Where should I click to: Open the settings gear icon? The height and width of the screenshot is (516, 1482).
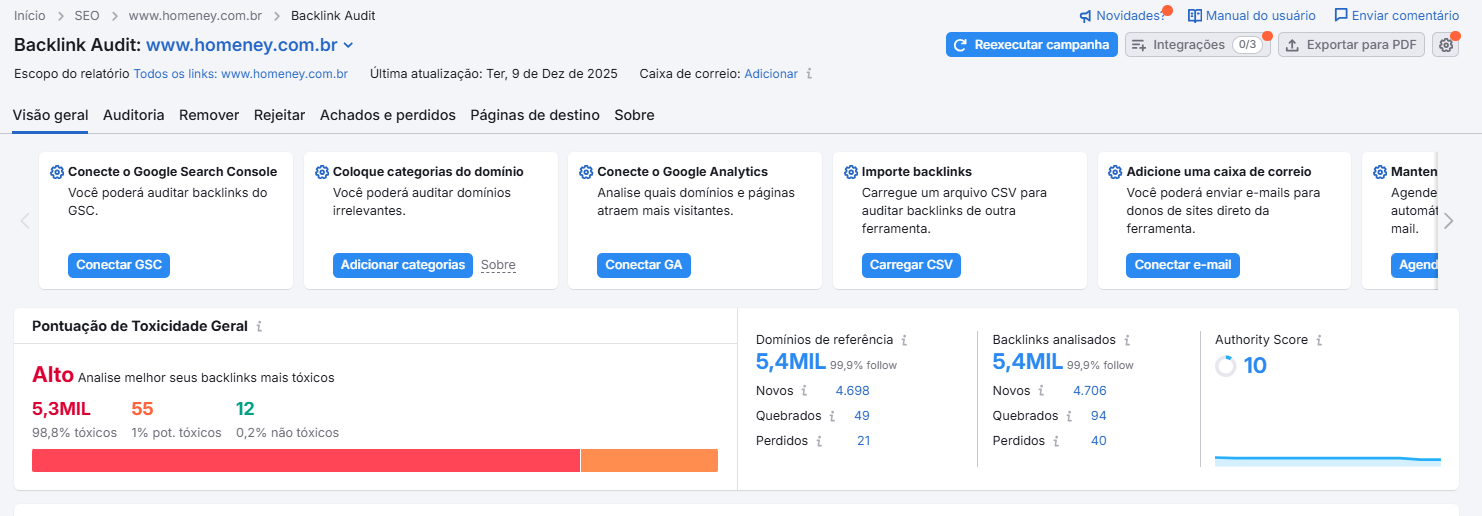[x=1446, y=45]
